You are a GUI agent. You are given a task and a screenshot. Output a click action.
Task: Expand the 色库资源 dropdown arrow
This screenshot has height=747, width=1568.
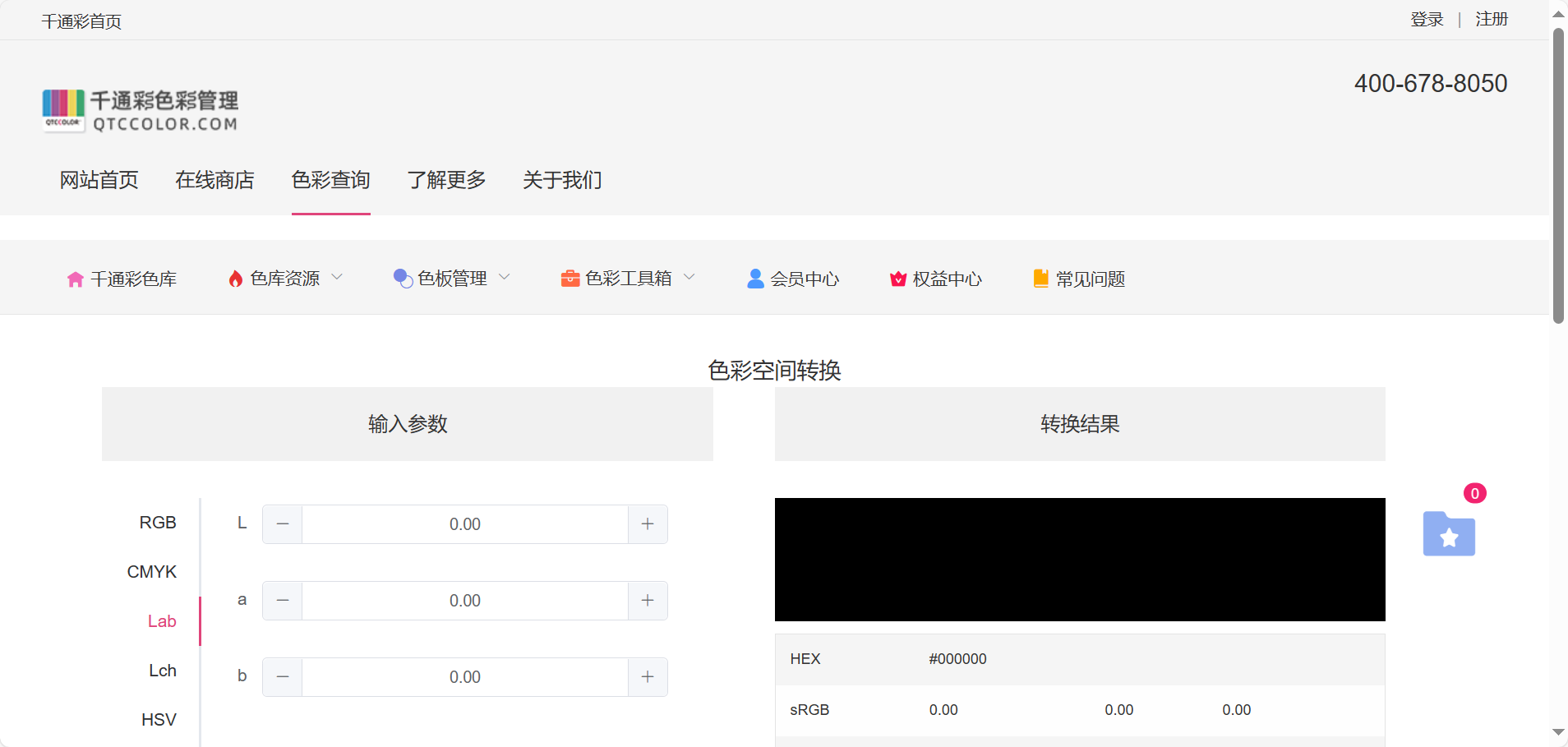coord(337,278)
